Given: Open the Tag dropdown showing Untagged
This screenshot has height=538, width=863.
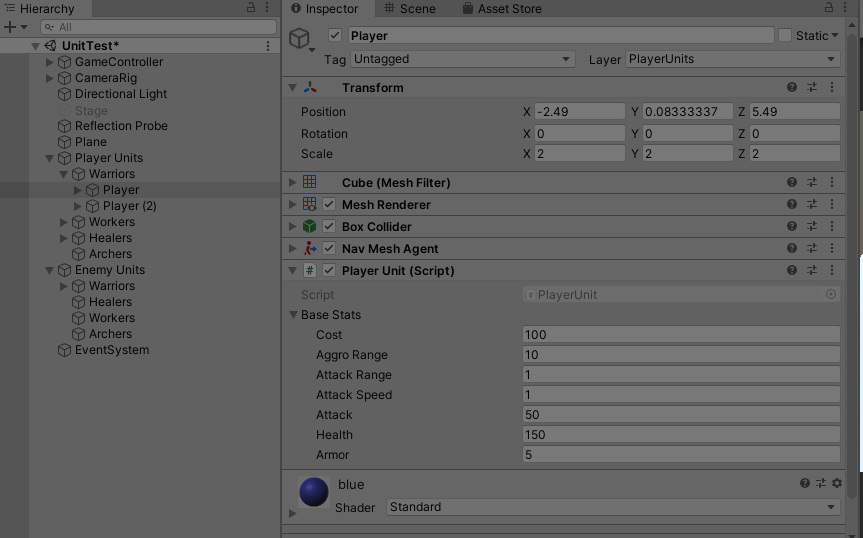Looking at the screenshot, I should click(462, 59).
